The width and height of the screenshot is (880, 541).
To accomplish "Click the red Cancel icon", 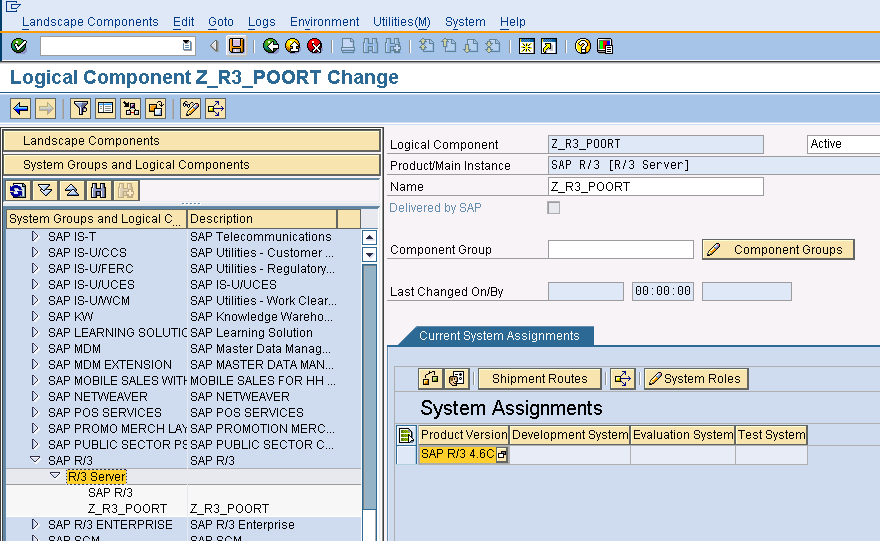I will click(x=315, y=45).
